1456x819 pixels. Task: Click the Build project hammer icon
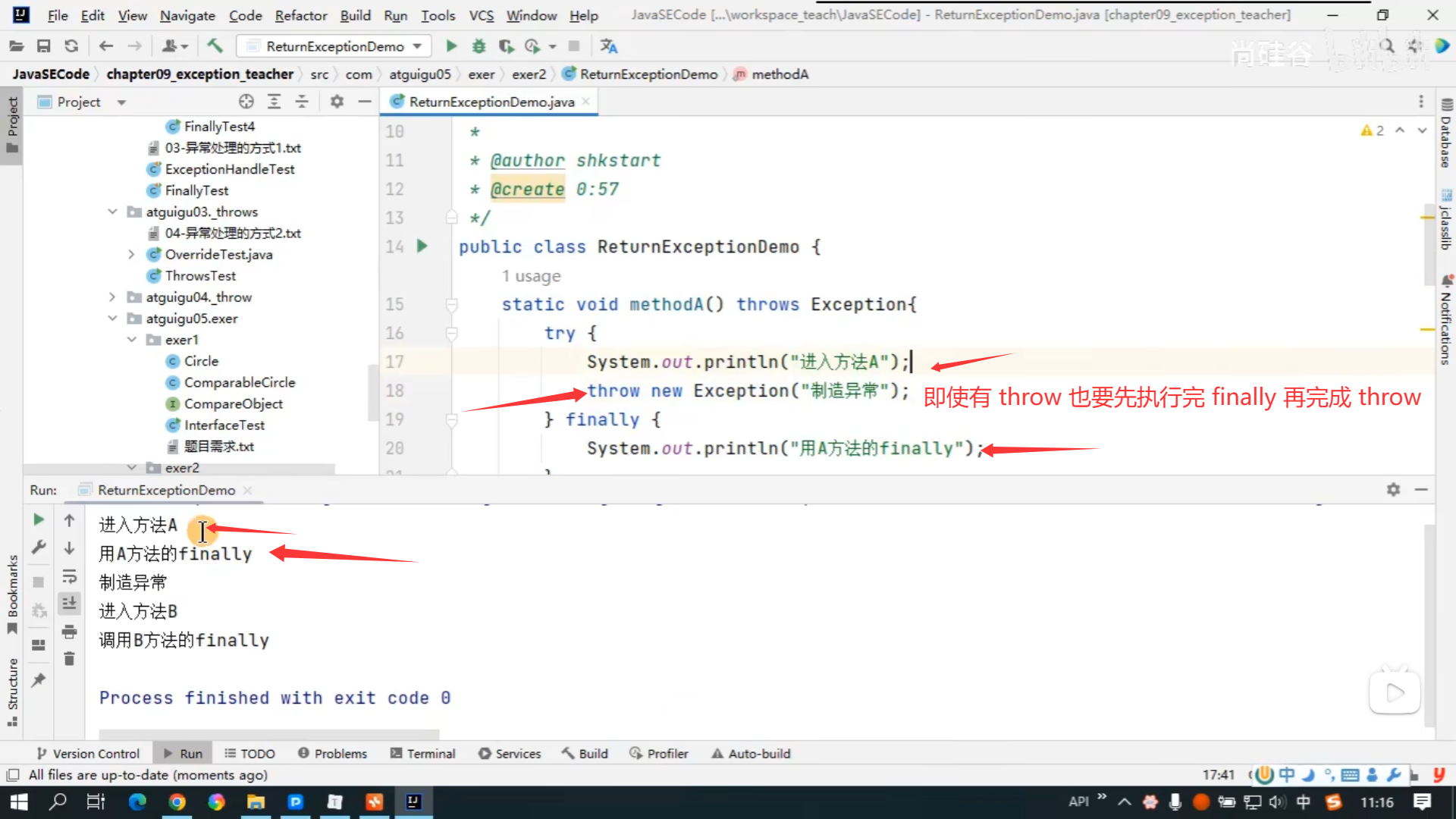click(215, 46)
